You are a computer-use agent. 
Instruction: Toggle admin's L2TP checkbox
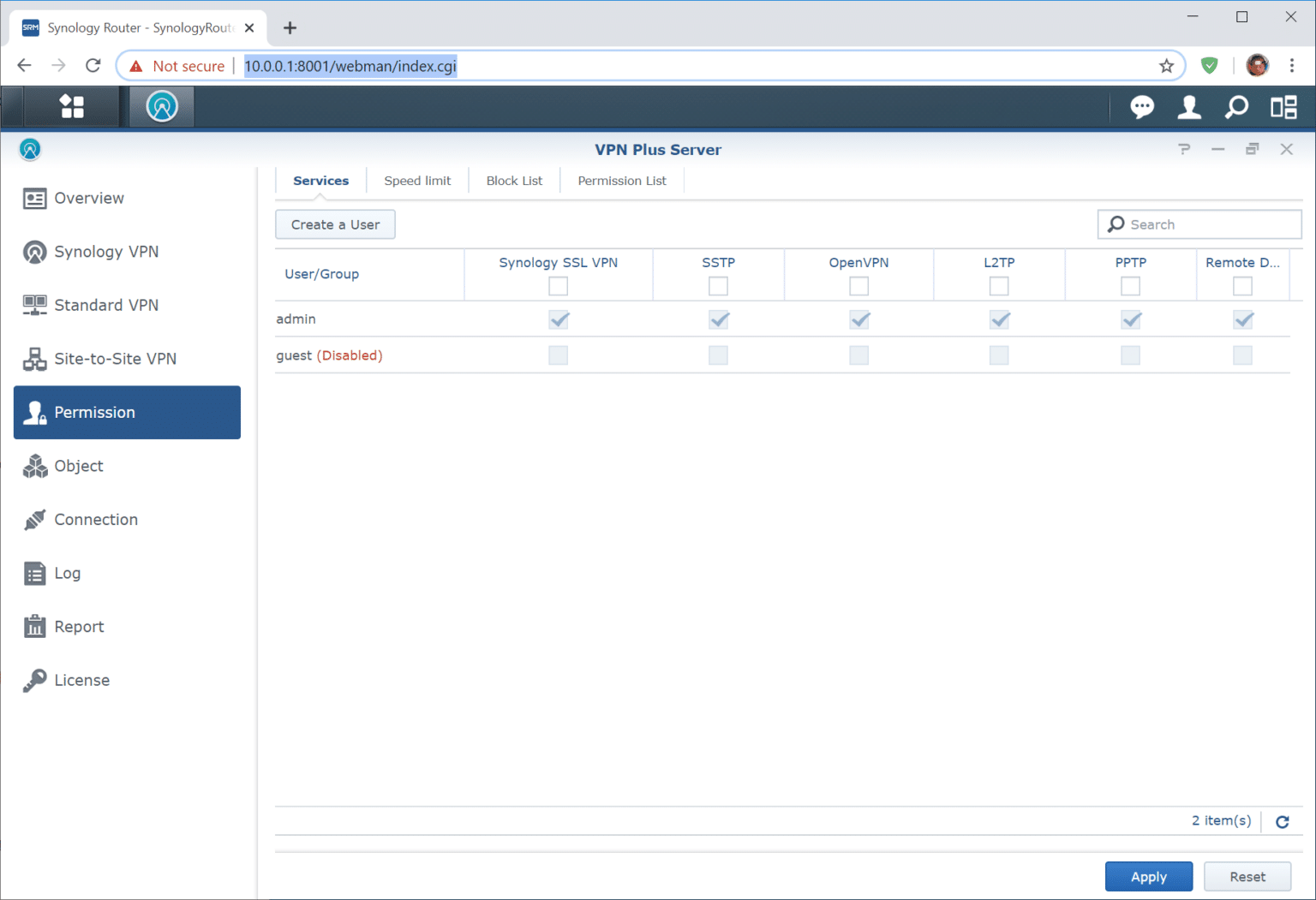pos(1000,319)
